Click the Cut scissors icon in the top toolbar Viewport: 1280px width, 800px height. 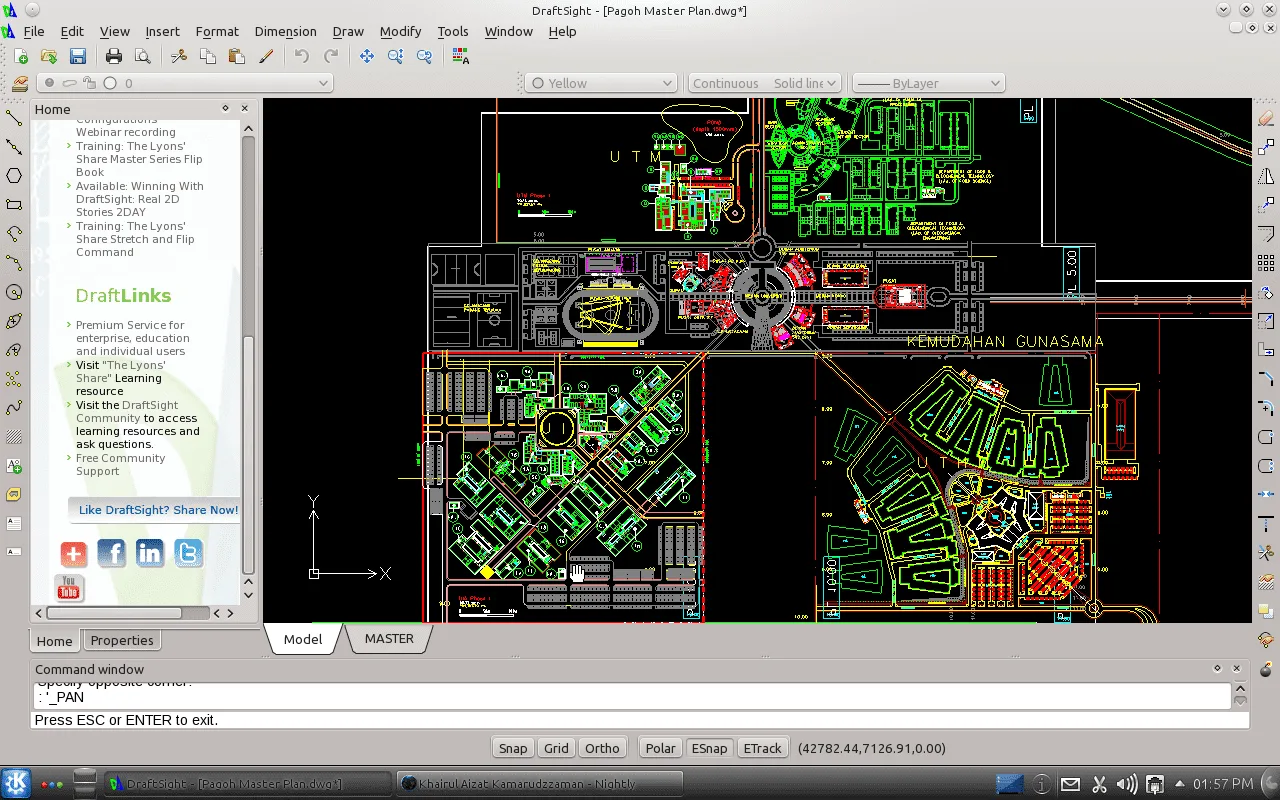click(179, 57)
